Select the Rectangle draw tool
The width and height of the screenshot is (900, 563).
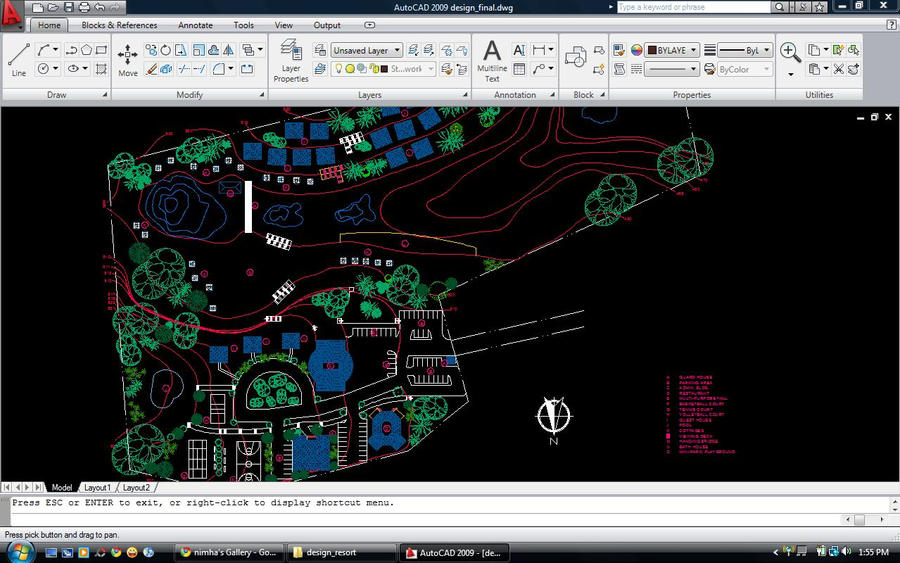coord(101,50)
